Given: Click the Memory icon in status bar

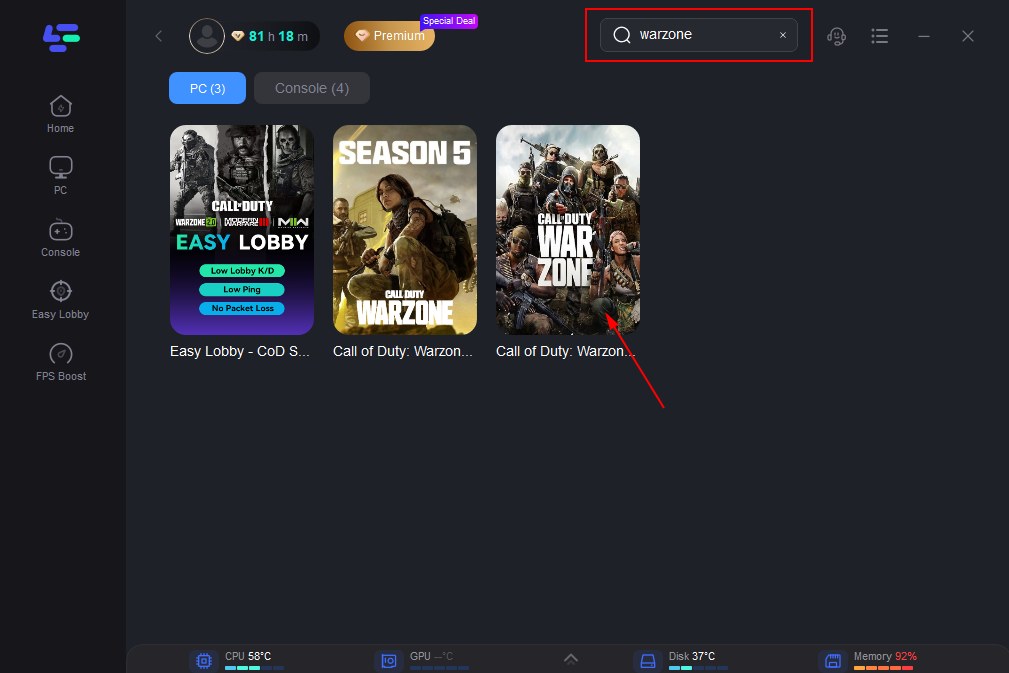Looking at the screenshot, I should click(833, 661).
